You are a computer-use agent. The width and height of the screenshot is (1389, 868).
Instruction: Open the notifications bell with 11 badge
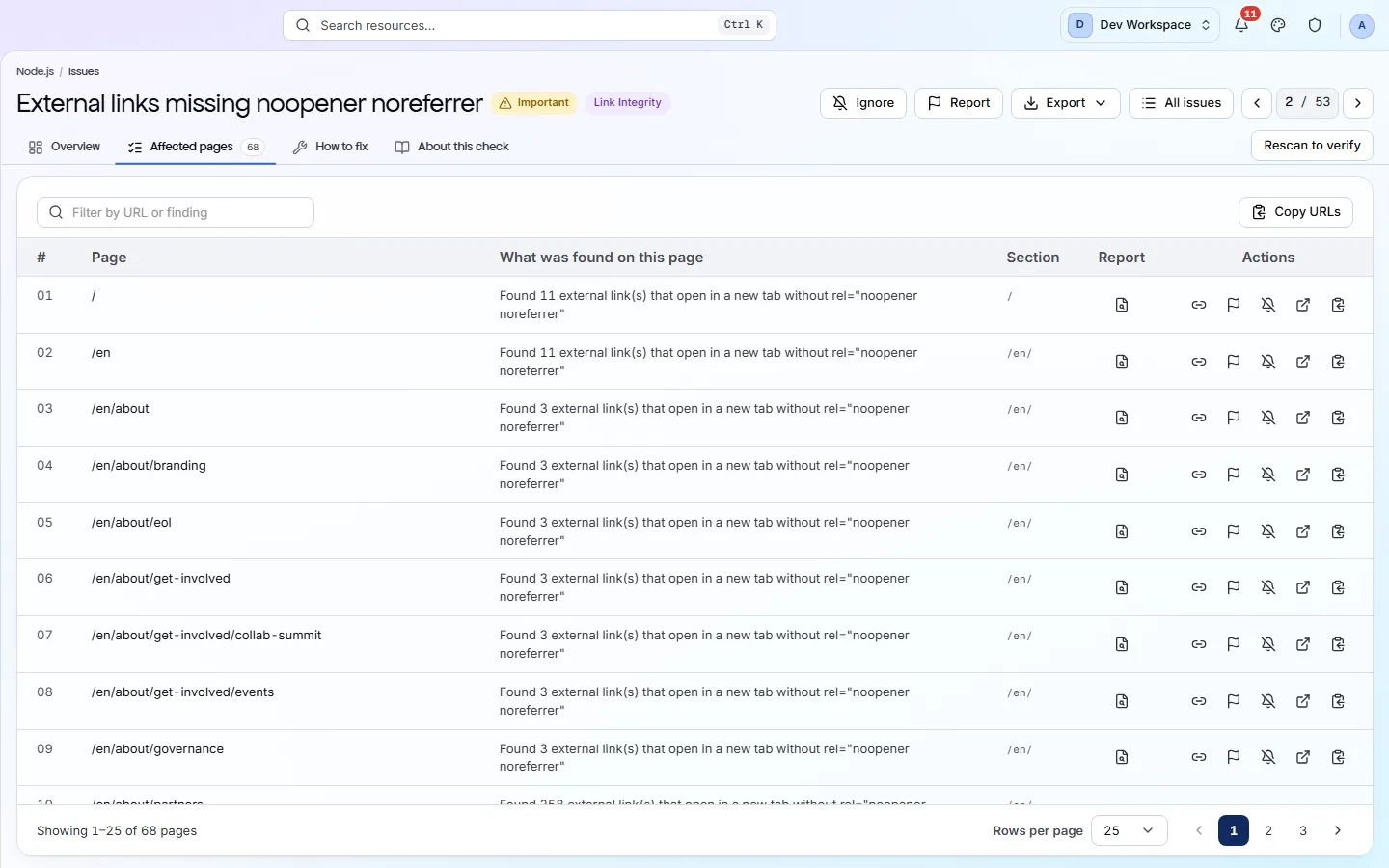pos(1241,25)
